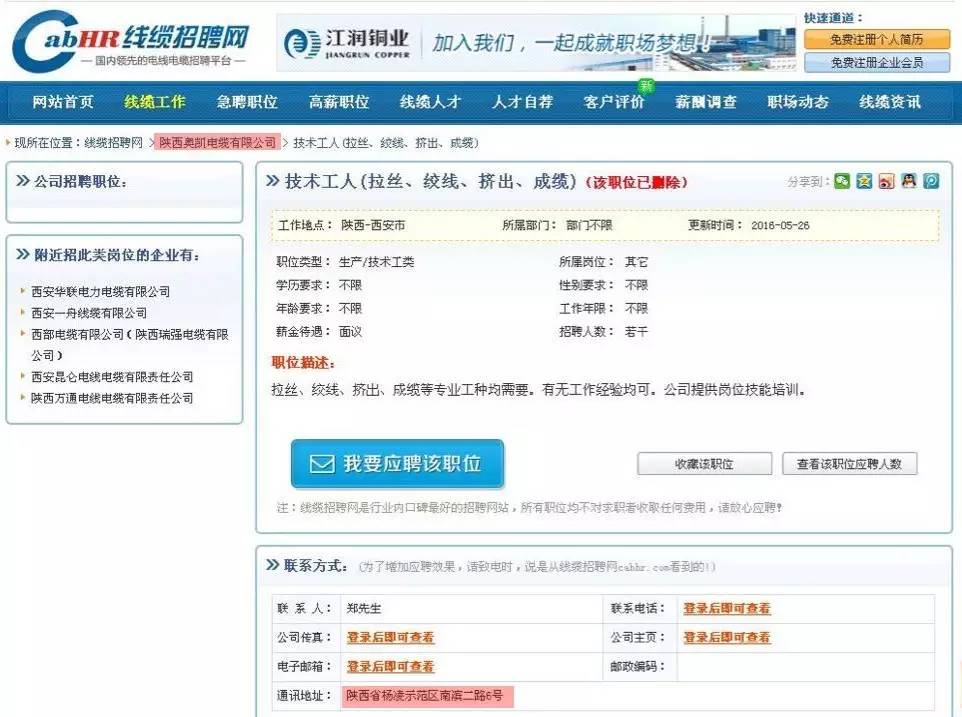Click the 附近招此类岗位的企业有 panel header
The width and height of the screenshot is (962, 717).
117,255
